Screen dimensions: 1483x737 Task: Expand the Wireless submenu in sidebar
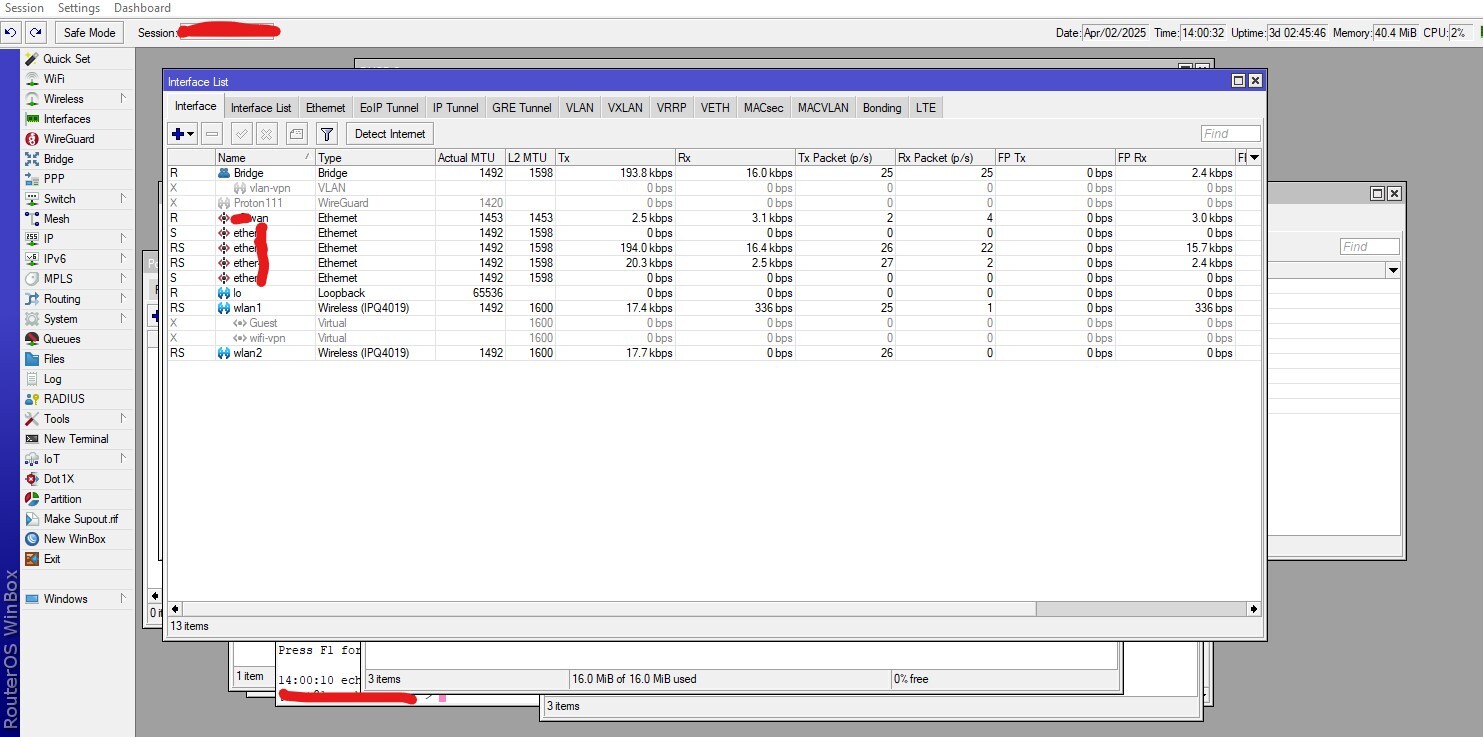click(122, 99)
